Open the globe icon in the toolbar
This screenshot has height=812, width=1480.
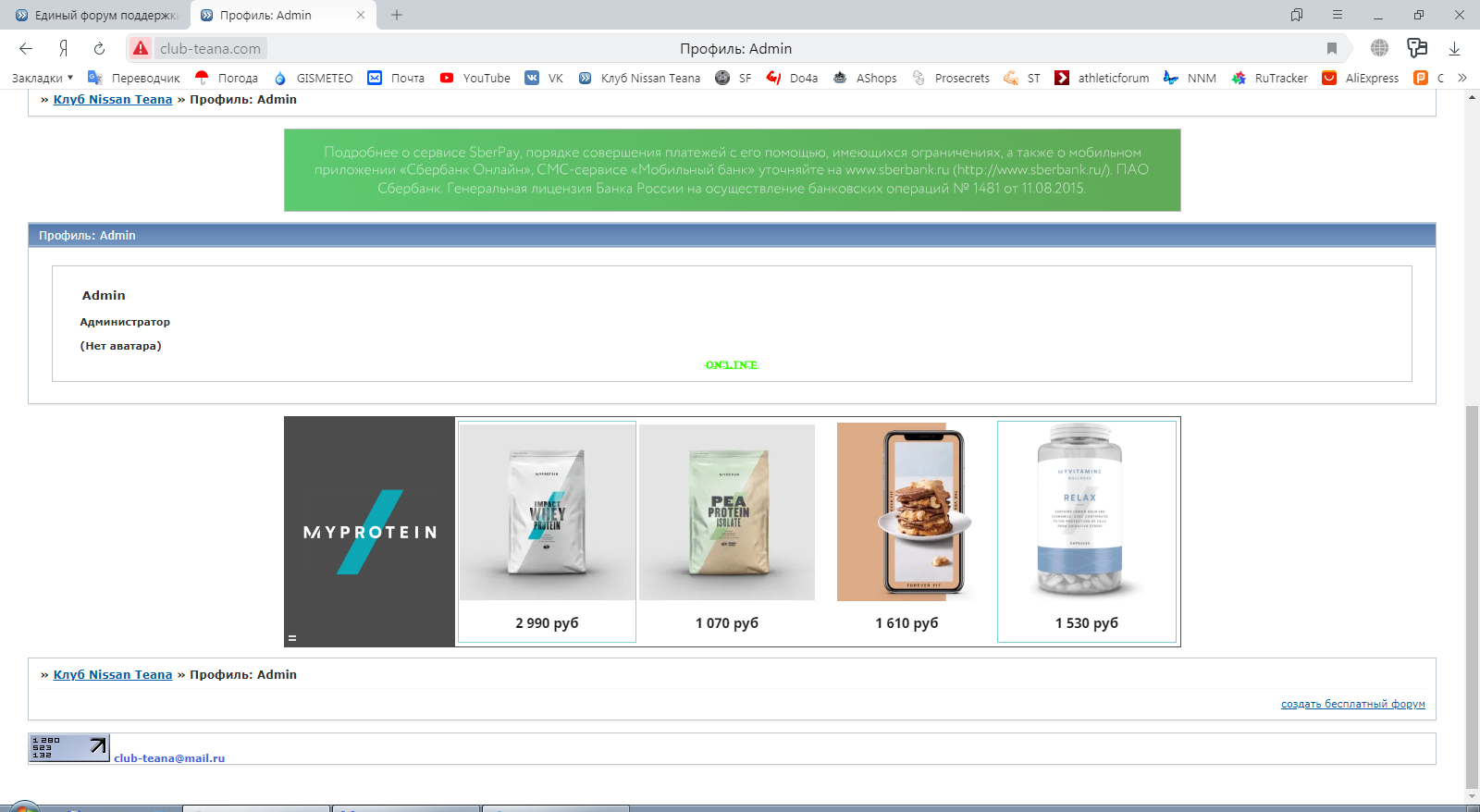click(x=1379, y=48)
